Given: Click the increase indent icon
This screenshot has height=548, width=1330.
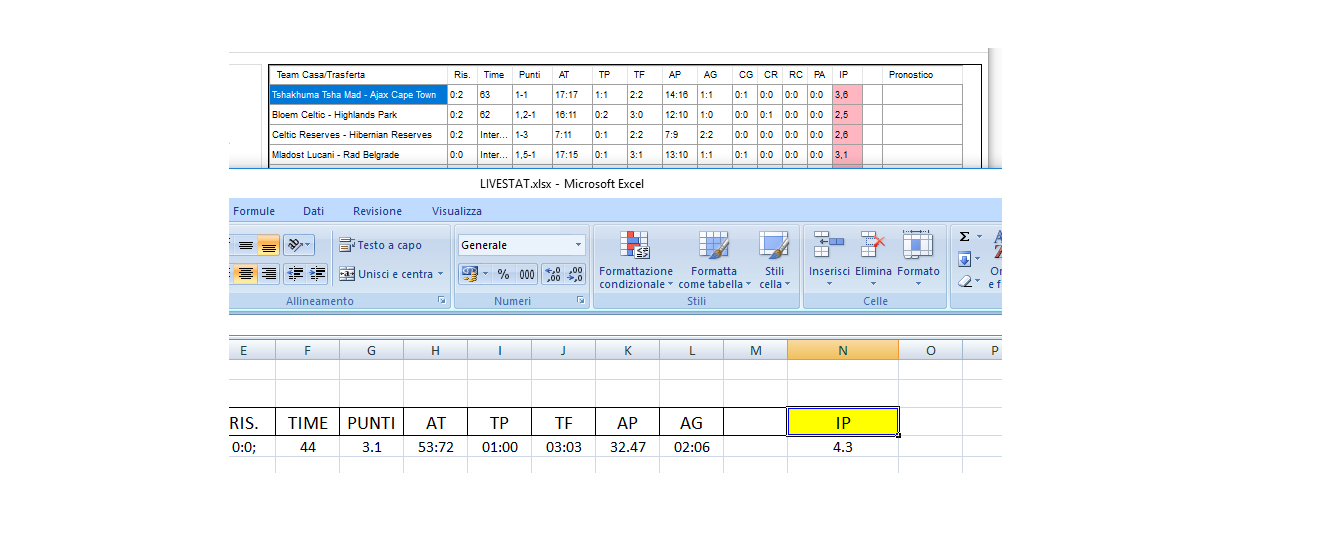Looking at the screenshot, I should click(x=318, y=273).
